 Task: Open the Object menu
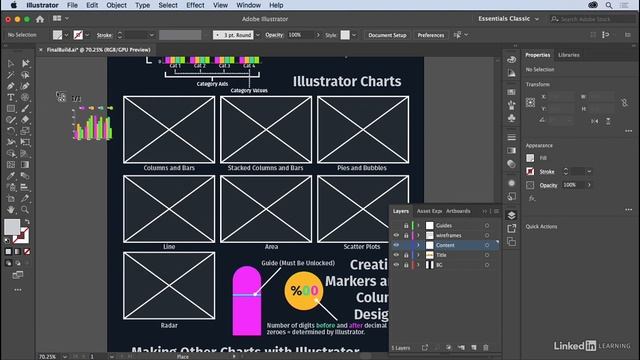[x=116, y=5]
